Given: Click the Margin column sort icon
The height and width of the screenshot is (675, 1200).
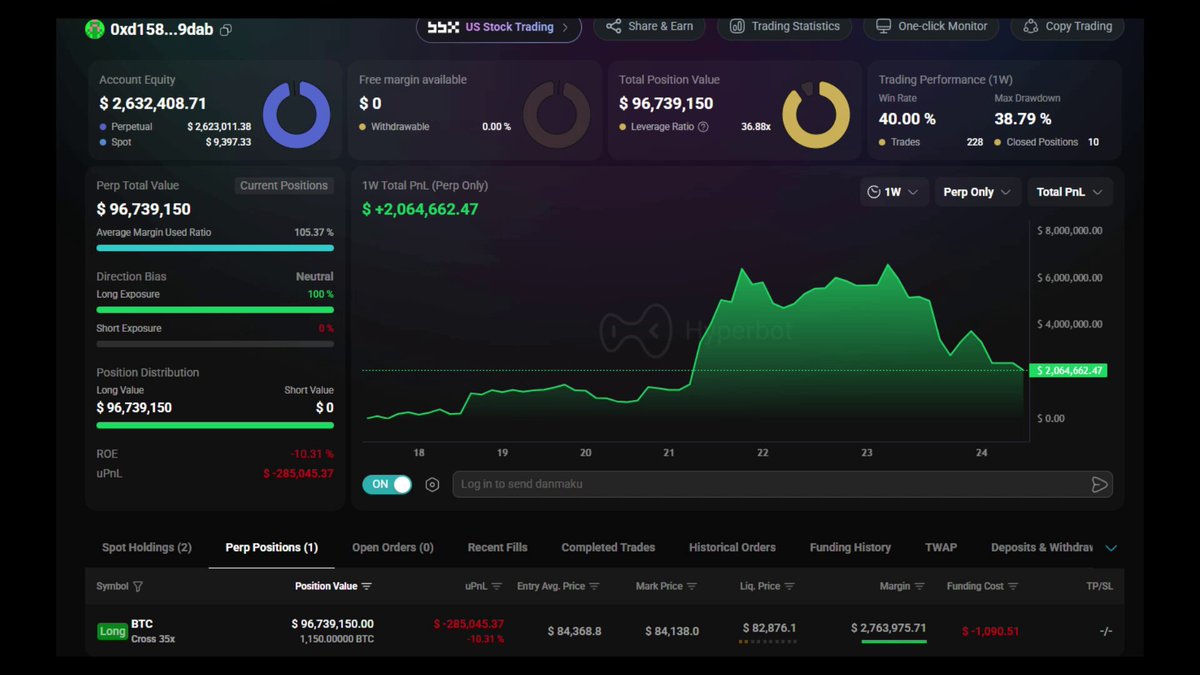Looking at the screenshot, I should pos(920,586).
